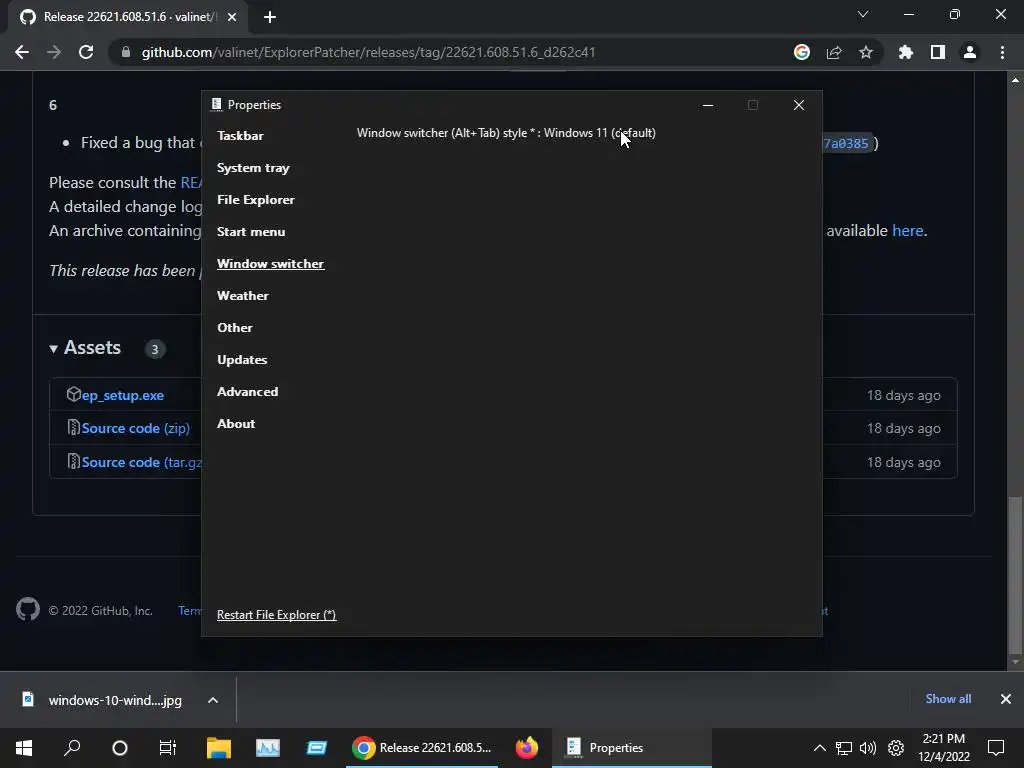Screen dimensions: 1024x768
Task: Select the Release 22621.608.51.6 browser tab
Action: [x=128, y=17]
